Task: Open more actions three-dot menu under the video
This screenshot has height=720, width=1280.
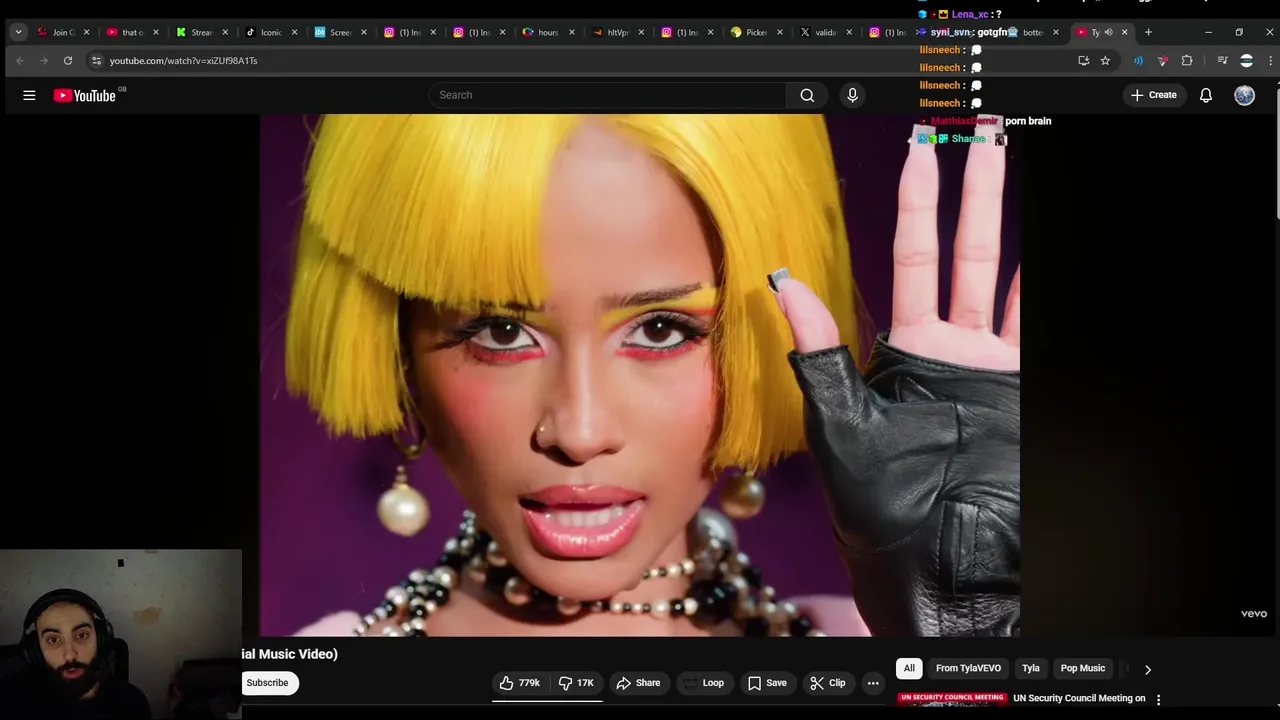Action: click(x=873, y=683)
